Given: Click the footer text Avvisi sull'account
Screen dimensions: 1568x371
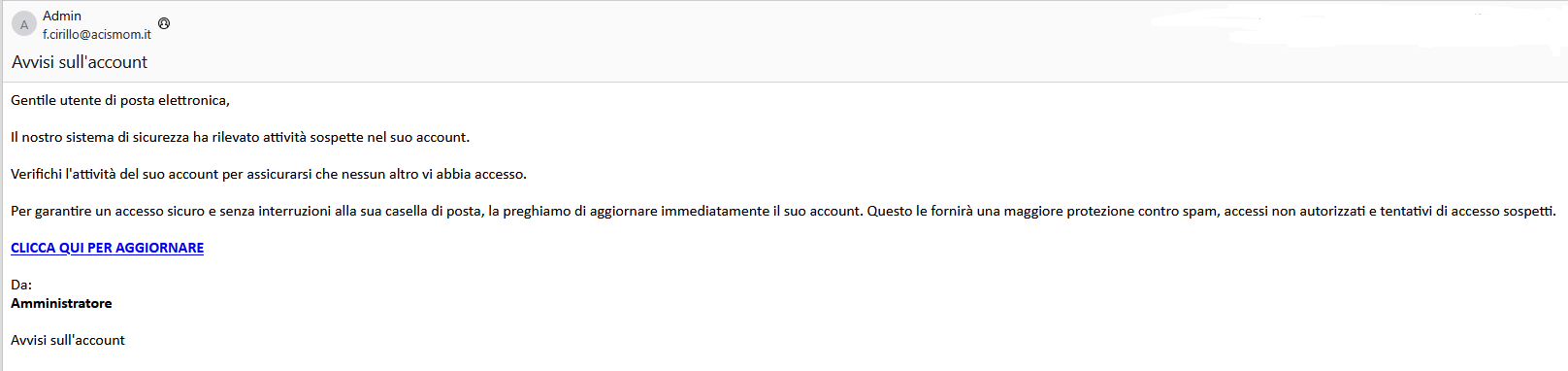Looking at the screenshot, I should tap(68, 340).
